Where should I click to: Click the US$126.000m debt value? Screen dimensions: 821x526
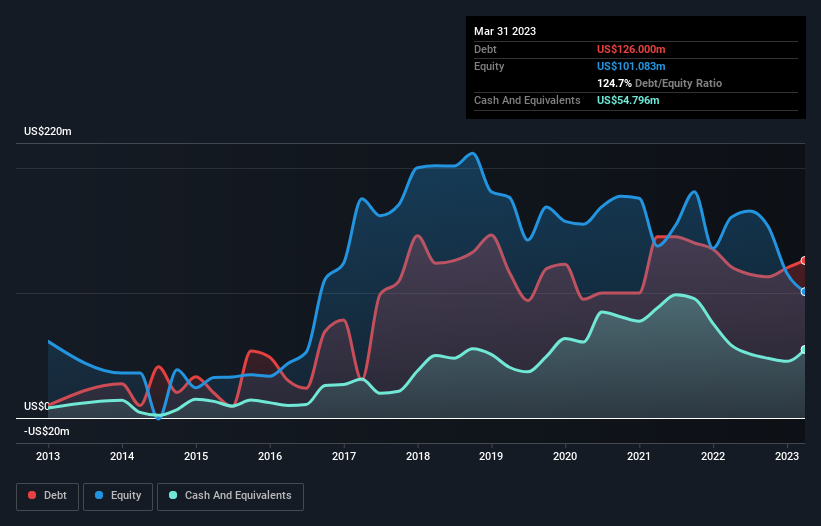(x=631, y=49)
